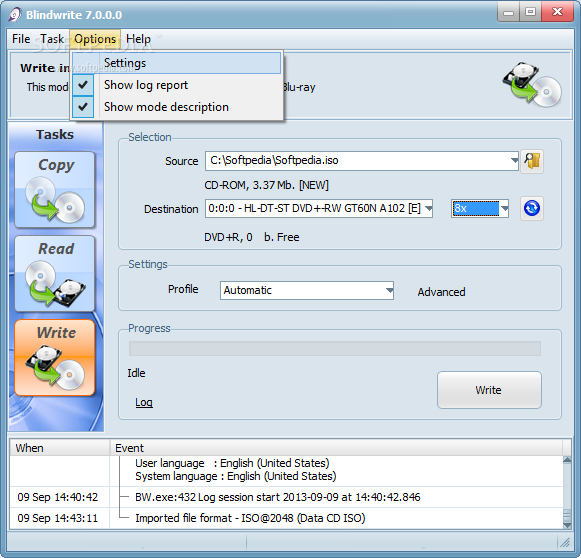Expand the Destination drive dropdown
The width and height of the screenshot is (581, 558).
[428, 208]
